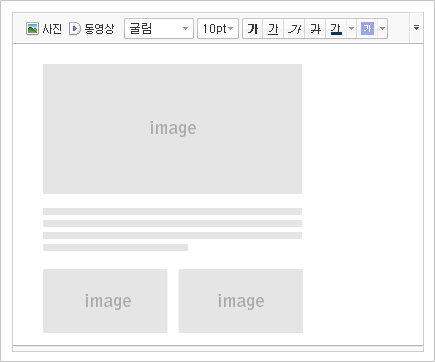
Task: Select the bottom-left image placeholder
Action: point(105,301)
